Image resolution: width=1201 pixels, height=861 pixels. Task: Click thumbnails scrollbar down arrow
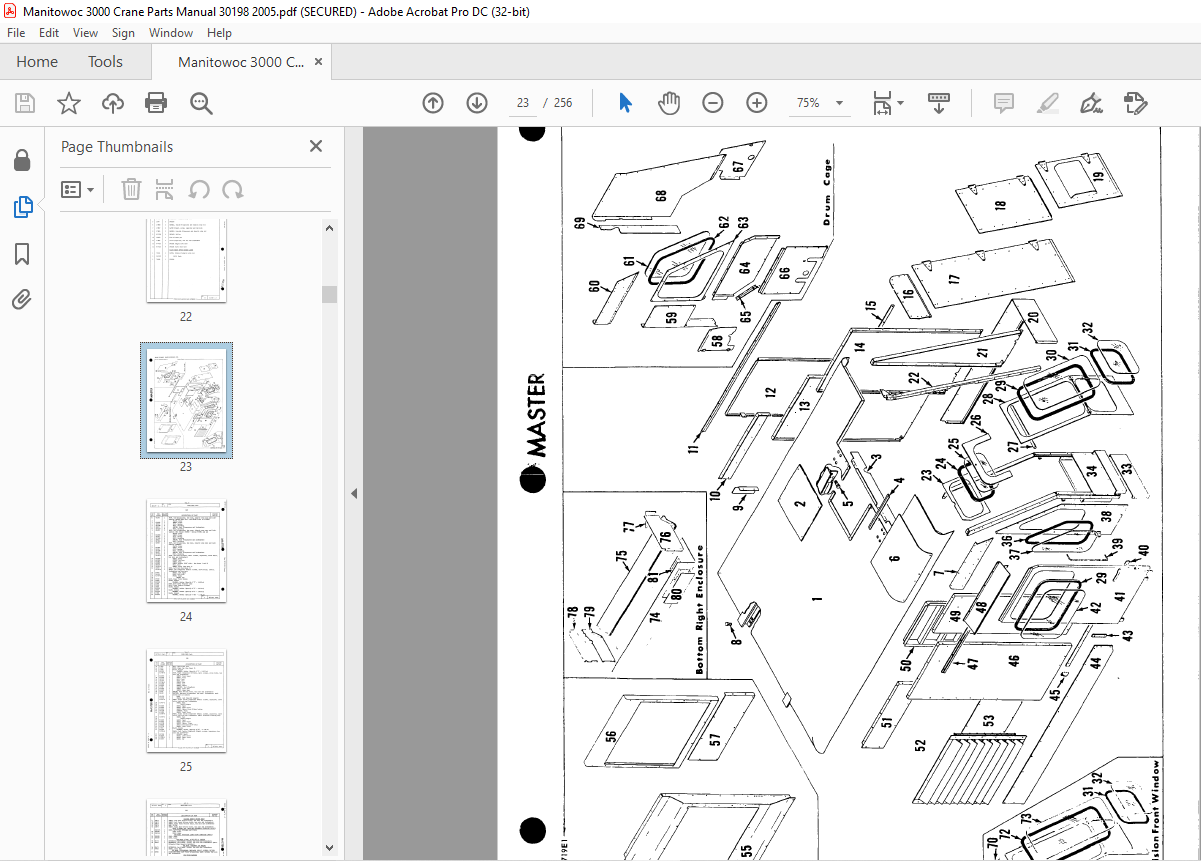pyautogui.click(x=329, y=849)
